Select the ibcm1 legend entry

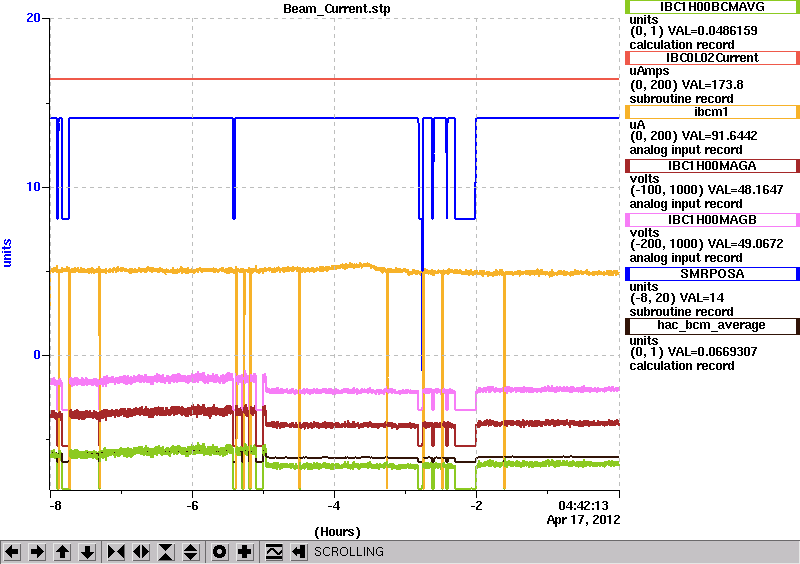click(x=712, y=112)
